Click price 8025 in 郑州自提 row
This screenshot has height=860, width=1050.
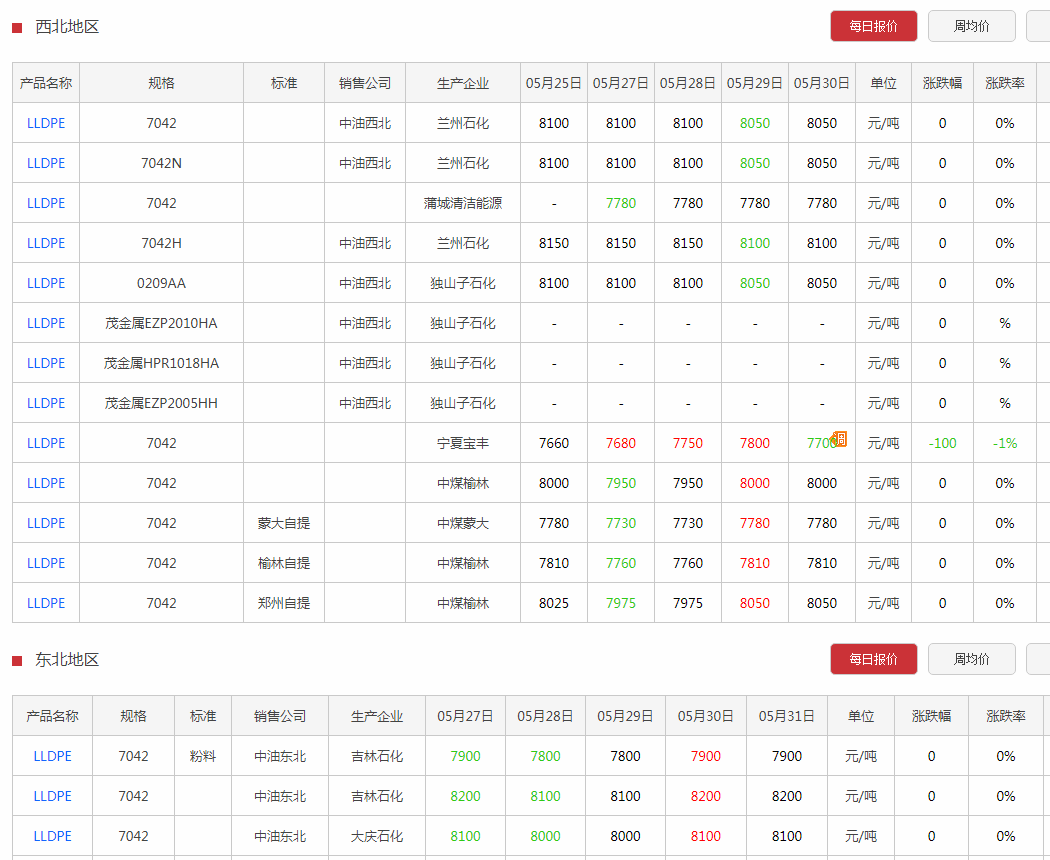coord(554,603)
